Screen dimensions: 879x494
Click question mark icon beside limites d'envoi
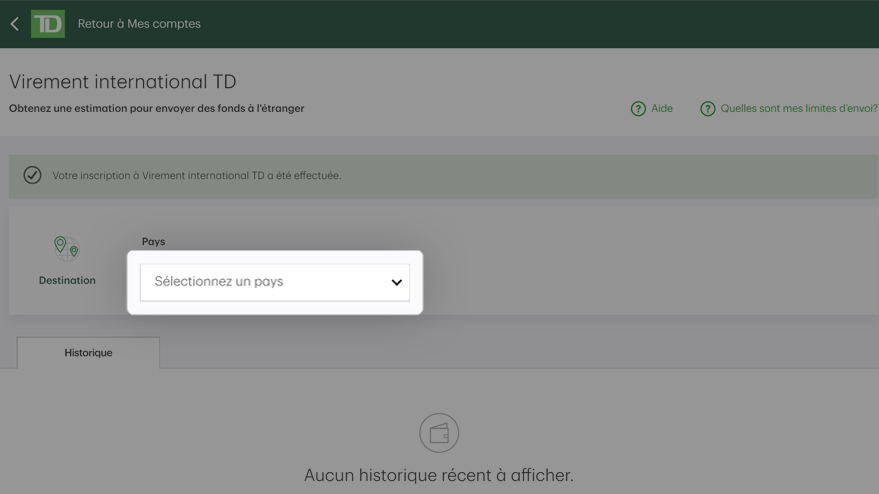click(707, 109)
